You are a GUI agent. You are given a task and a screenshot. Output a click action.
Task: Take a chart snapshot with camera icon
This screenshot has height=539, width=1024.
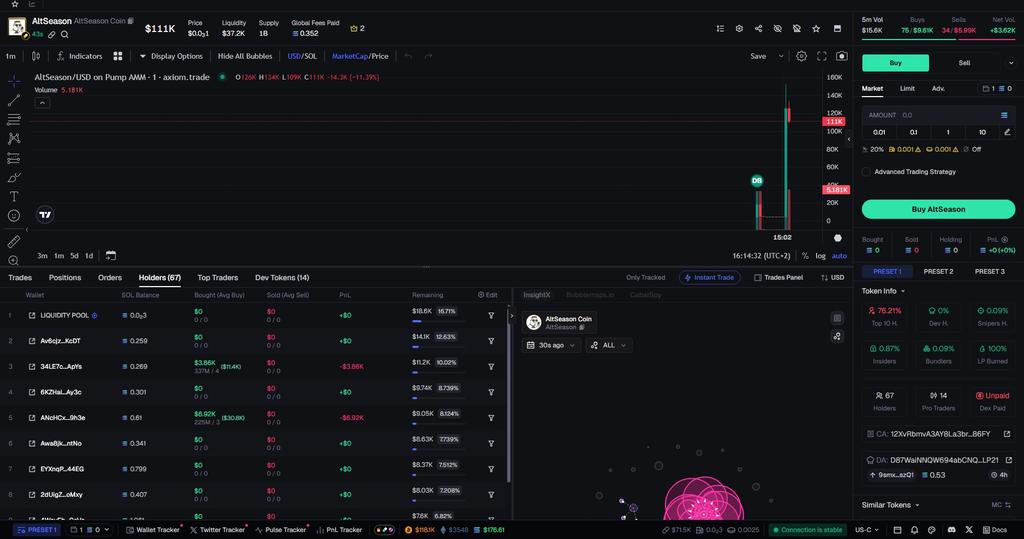pyautogui.click(x=842, y=56)
